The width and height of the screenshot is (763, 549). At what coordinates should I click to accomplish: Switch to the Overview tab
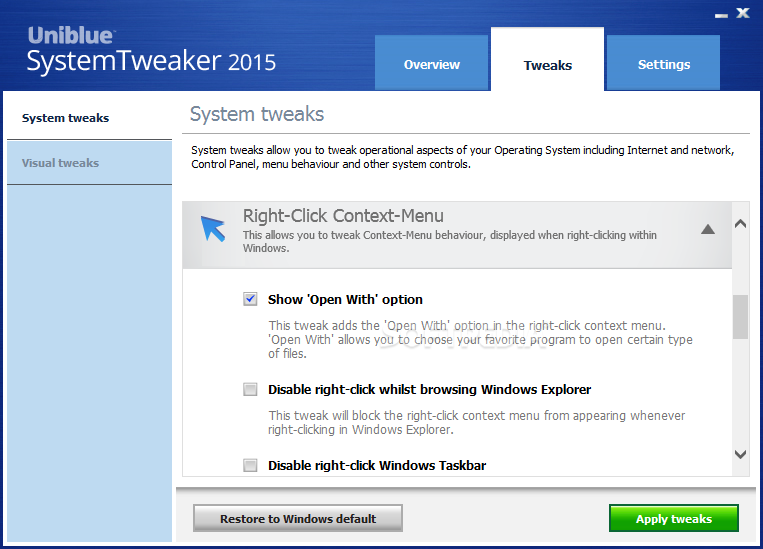click(x=432, y=63)
